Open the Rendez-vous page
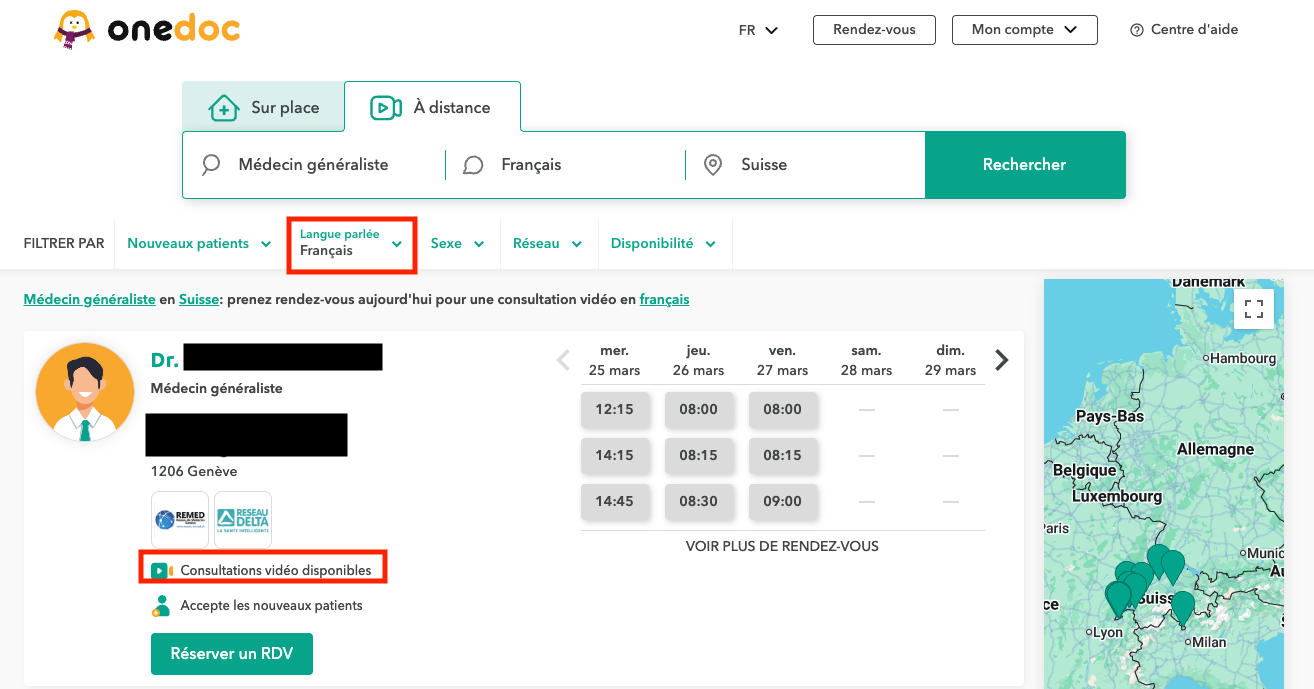This screenshot has height=689, width=1314. pyautogui.click(x=874, y=30)
